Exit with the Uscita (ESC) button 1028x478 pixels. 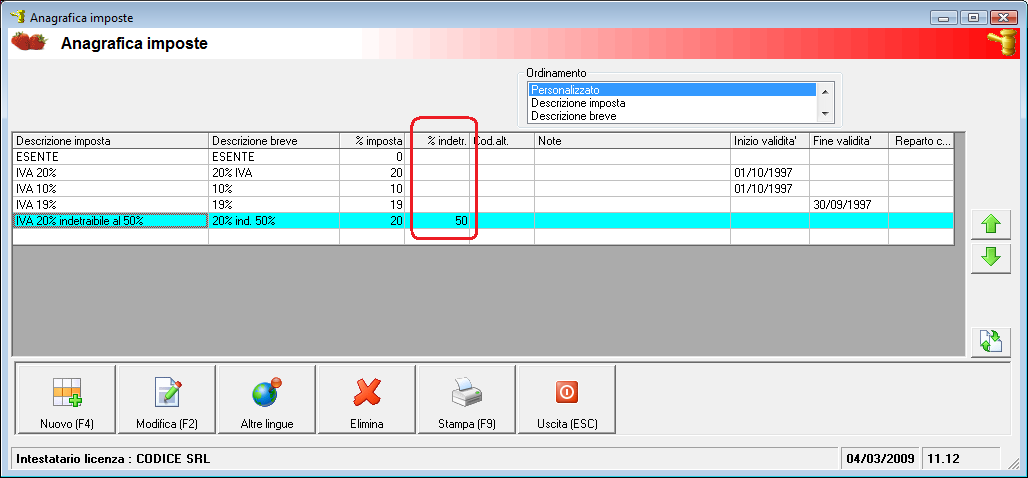pos(566,399)
